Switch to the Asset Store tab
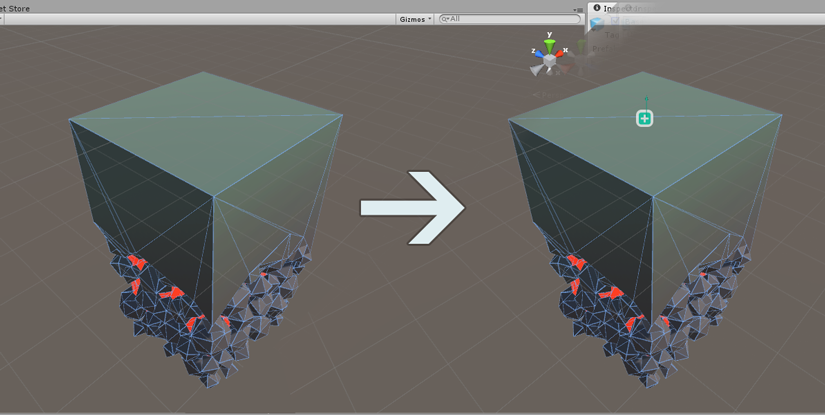The height and width of the screenshot is (415, 825). point(15,8)
